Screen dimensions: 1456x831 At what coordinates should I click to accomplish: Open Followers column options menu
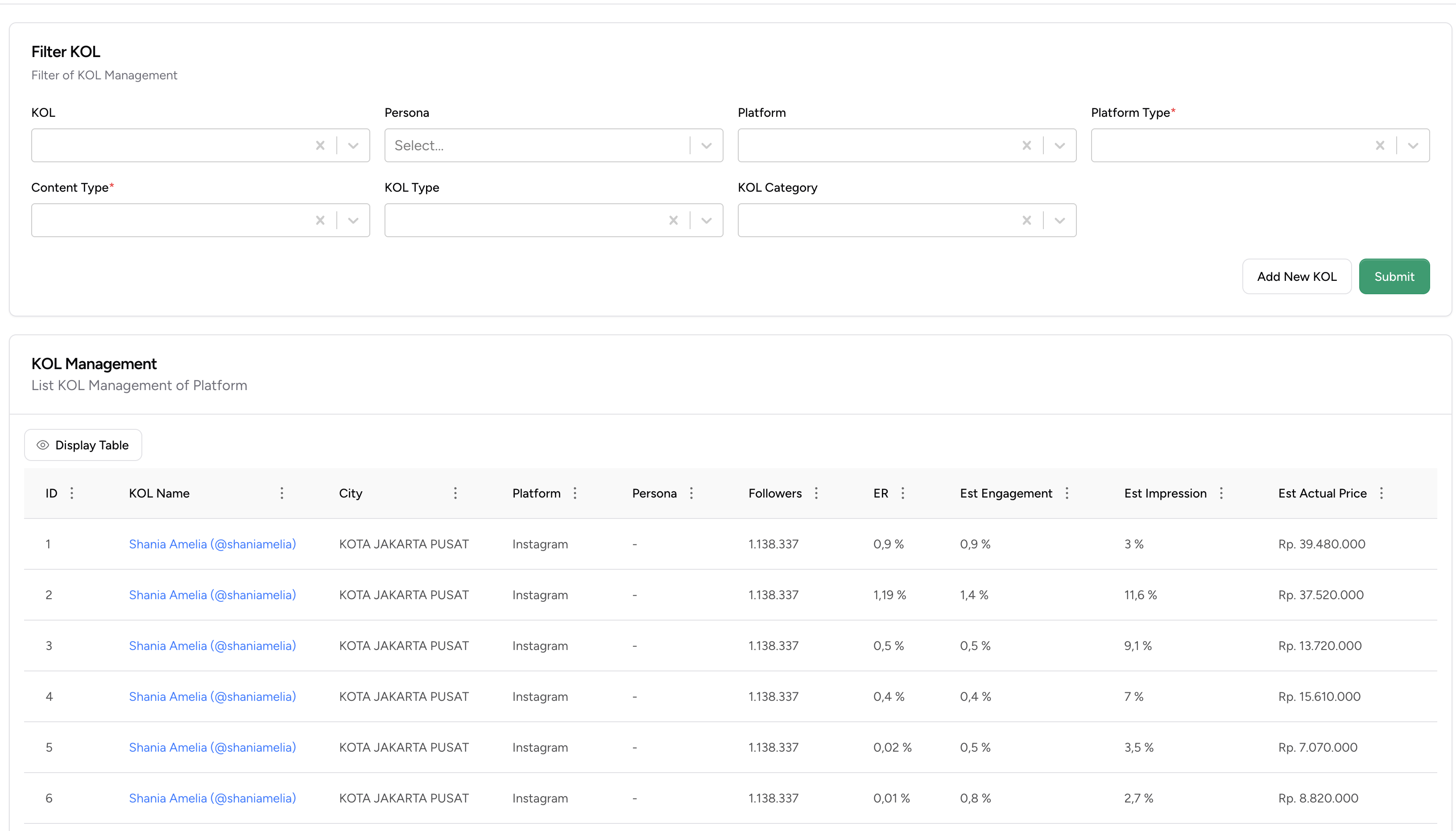[x=816, y=493]
